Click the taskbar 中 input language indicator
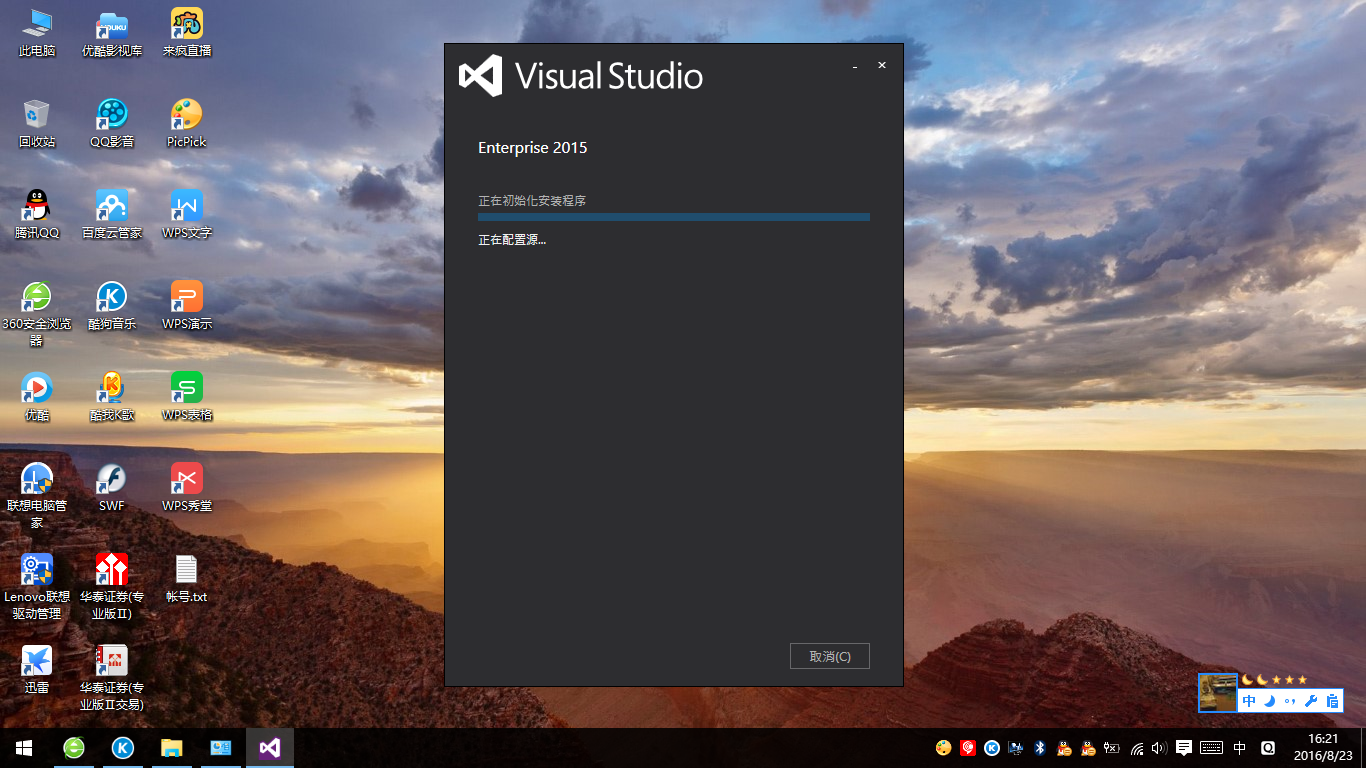This screenshot has width=1366, height=768. tap(1240, 748)
